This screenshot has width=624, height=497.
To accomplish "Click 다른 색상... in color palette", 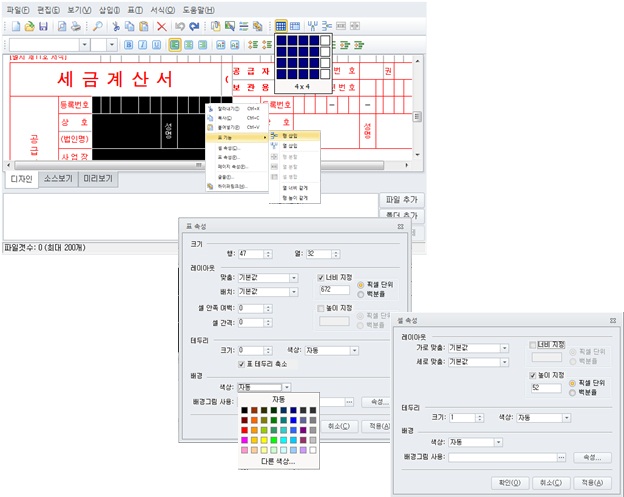I will (x=278, y=462).
